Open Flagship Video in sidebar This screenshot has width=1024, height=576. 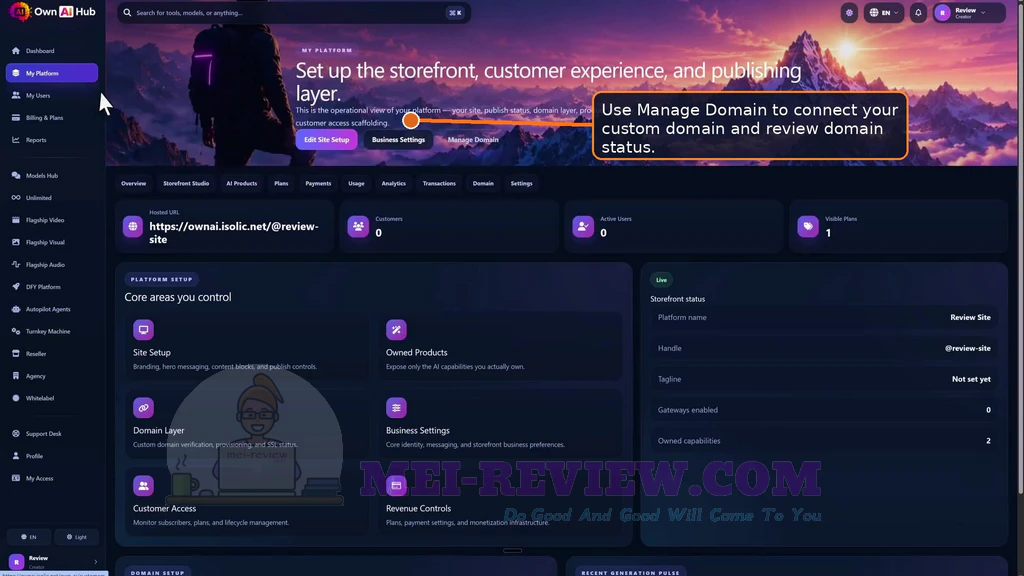(52, 220)
